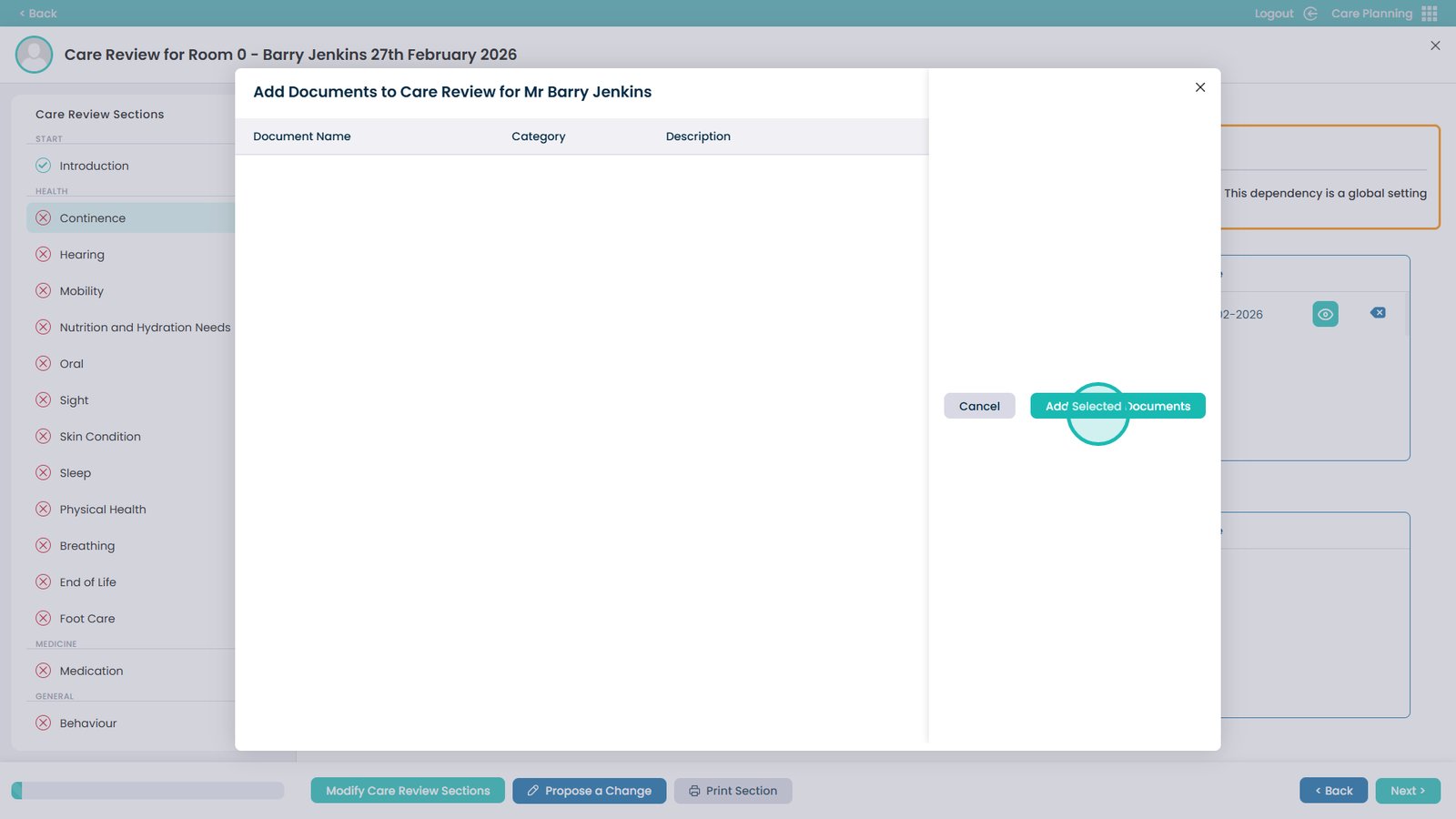Select the Oral section
Screen dimensions: 1456x819
(72, 364)
